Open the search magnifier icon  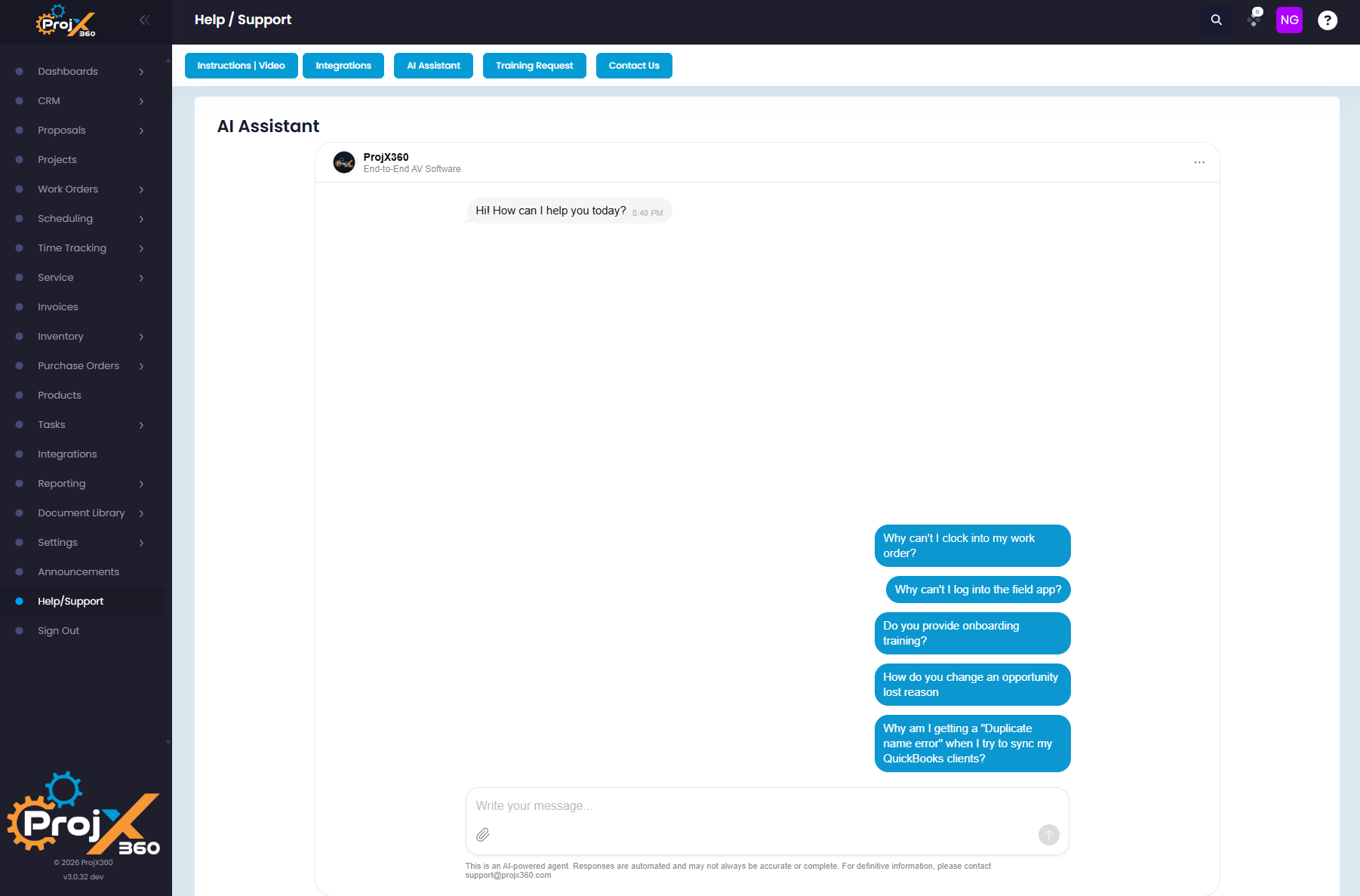click(1217, 20)
